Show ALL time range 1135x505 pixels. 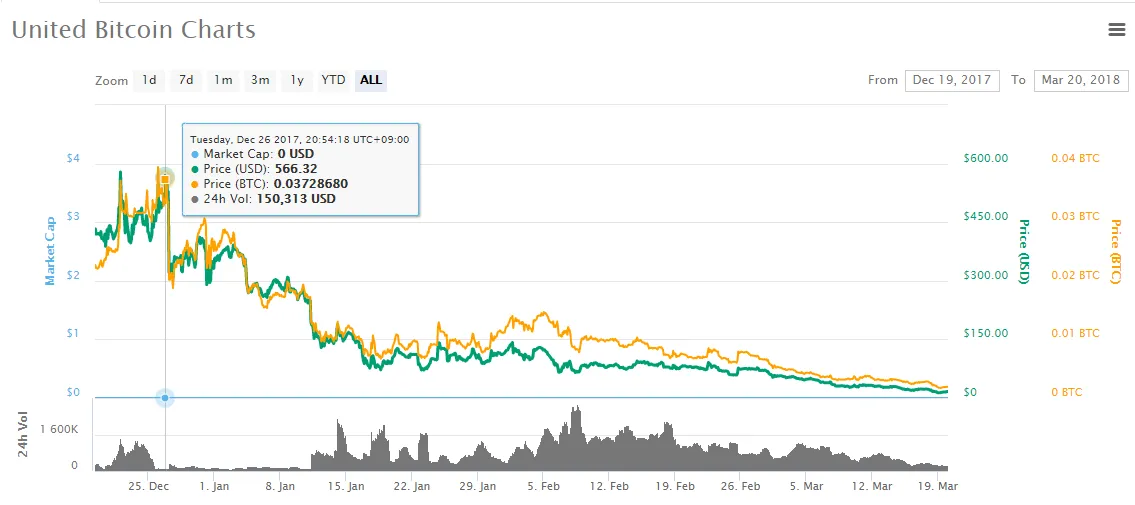tap(371, 80)
